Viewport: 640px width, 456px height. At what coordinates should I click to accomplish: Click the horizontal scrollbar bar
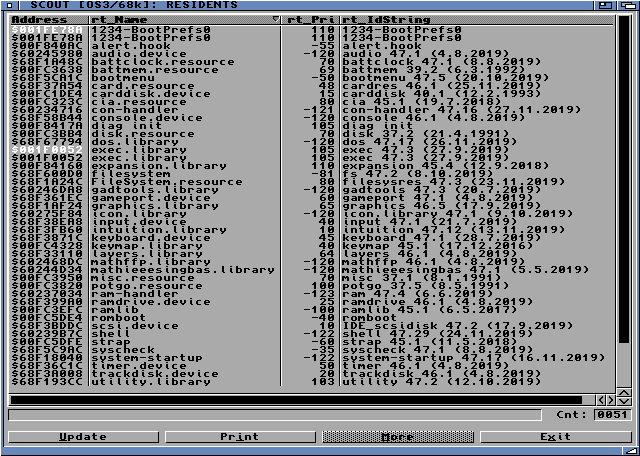click(x=296, y=400)
